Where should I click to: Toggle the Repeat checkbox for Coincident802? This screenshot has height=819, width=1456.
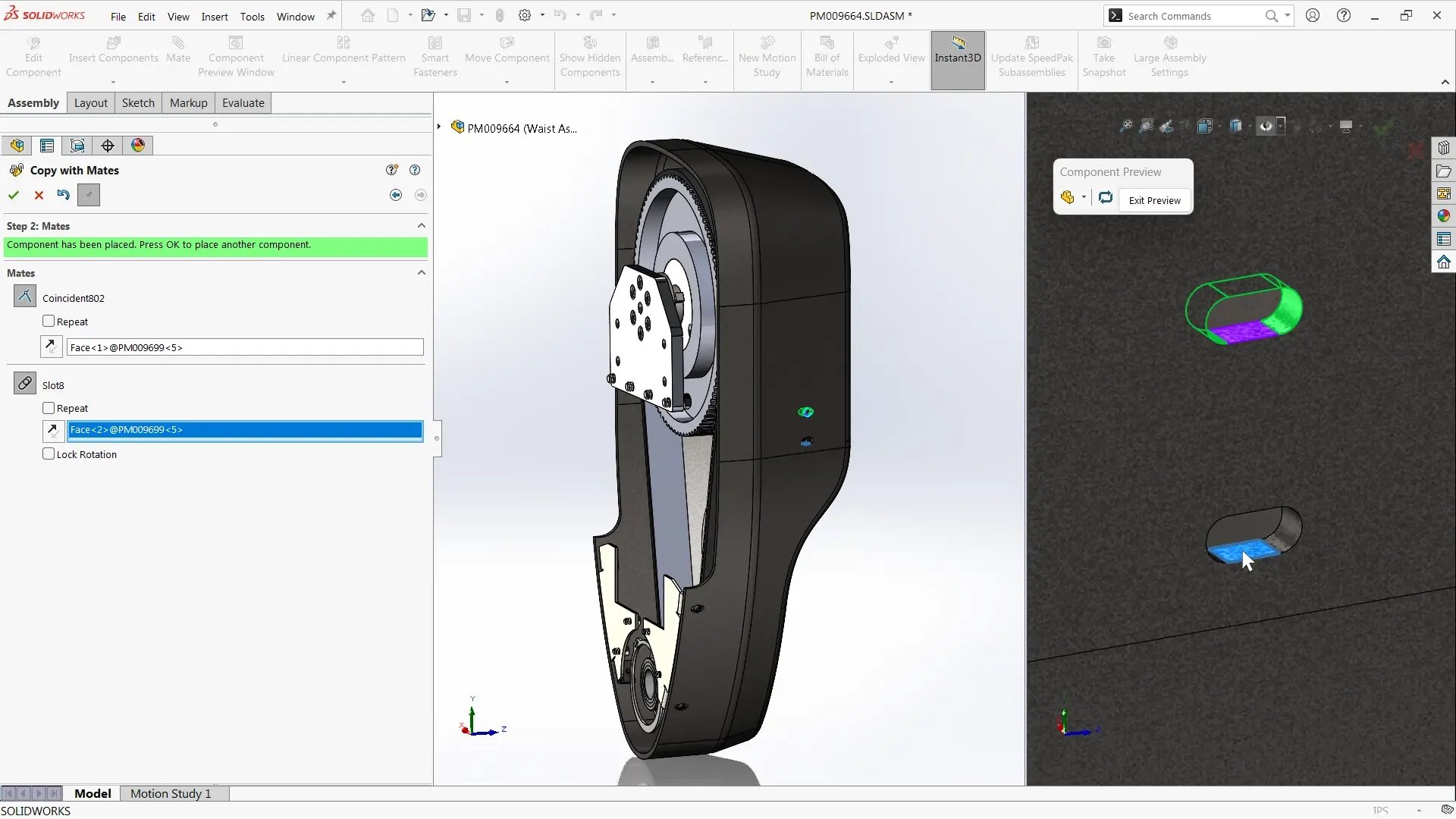(x=48, y=321)
